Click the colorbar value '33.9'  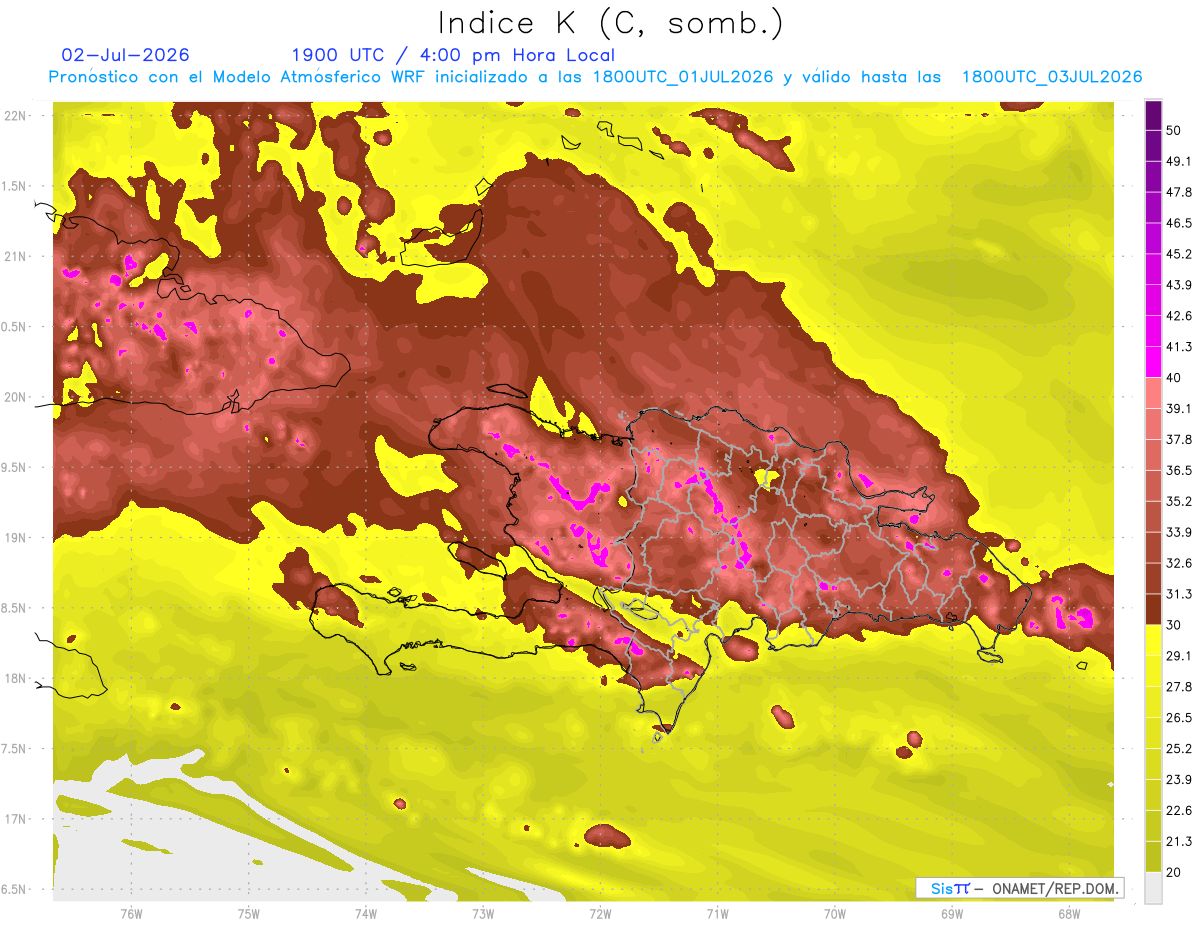click(1179, 532)
